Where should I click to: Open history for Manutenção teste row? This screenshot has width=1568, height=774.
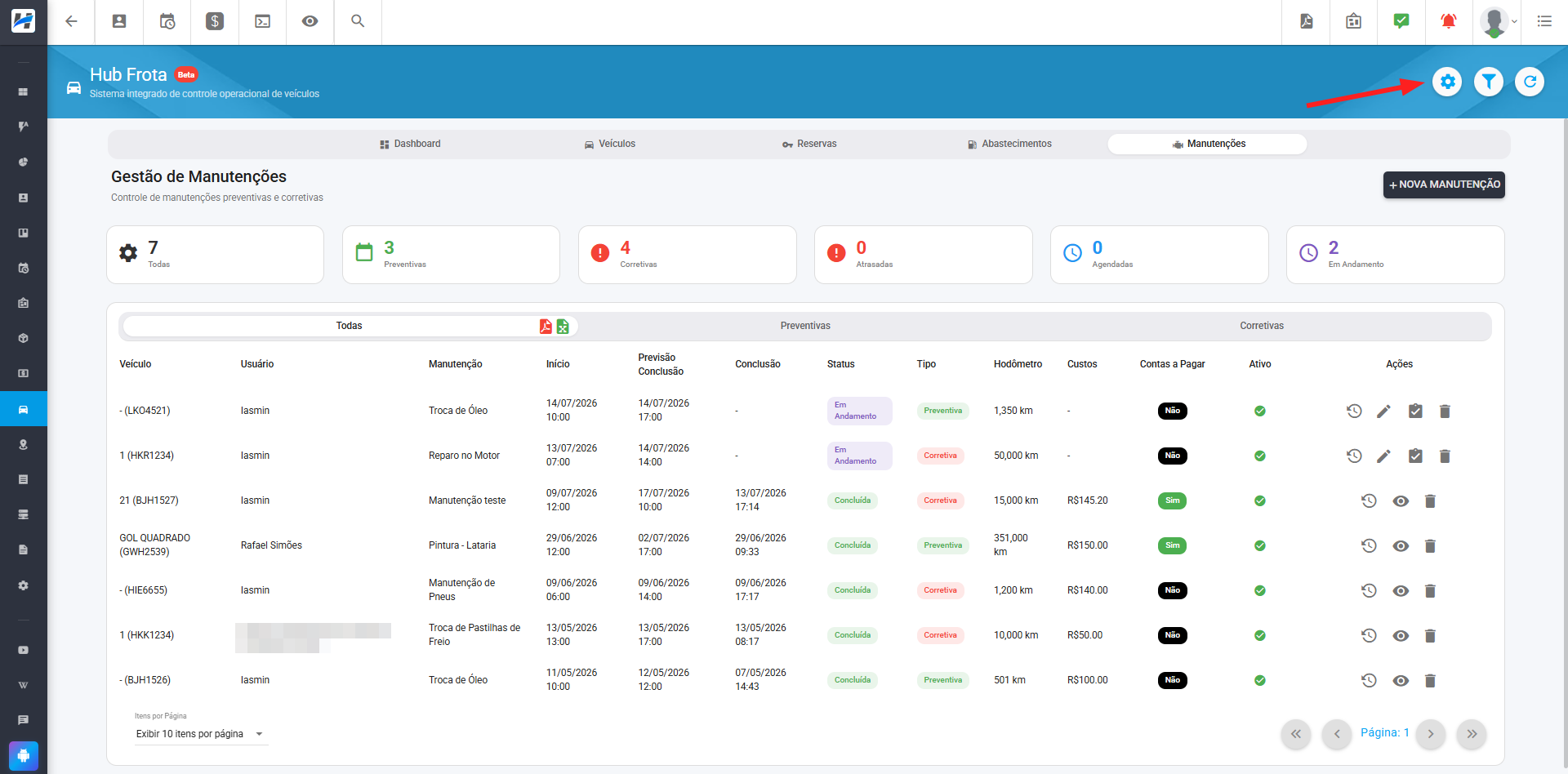click(1370, 500)
